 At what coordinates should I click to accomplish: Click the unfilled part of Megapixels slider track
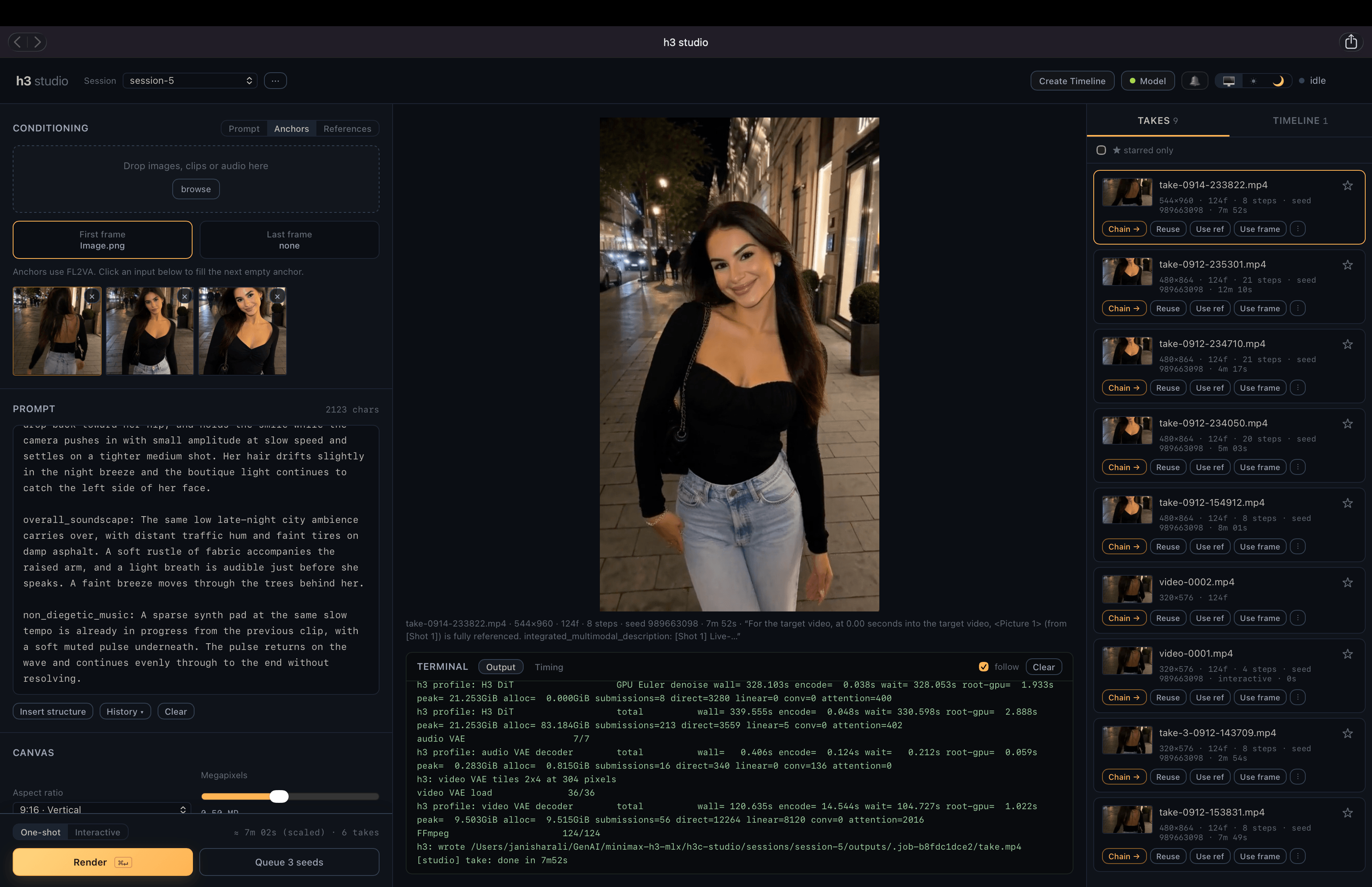click(x=333, y=796)
